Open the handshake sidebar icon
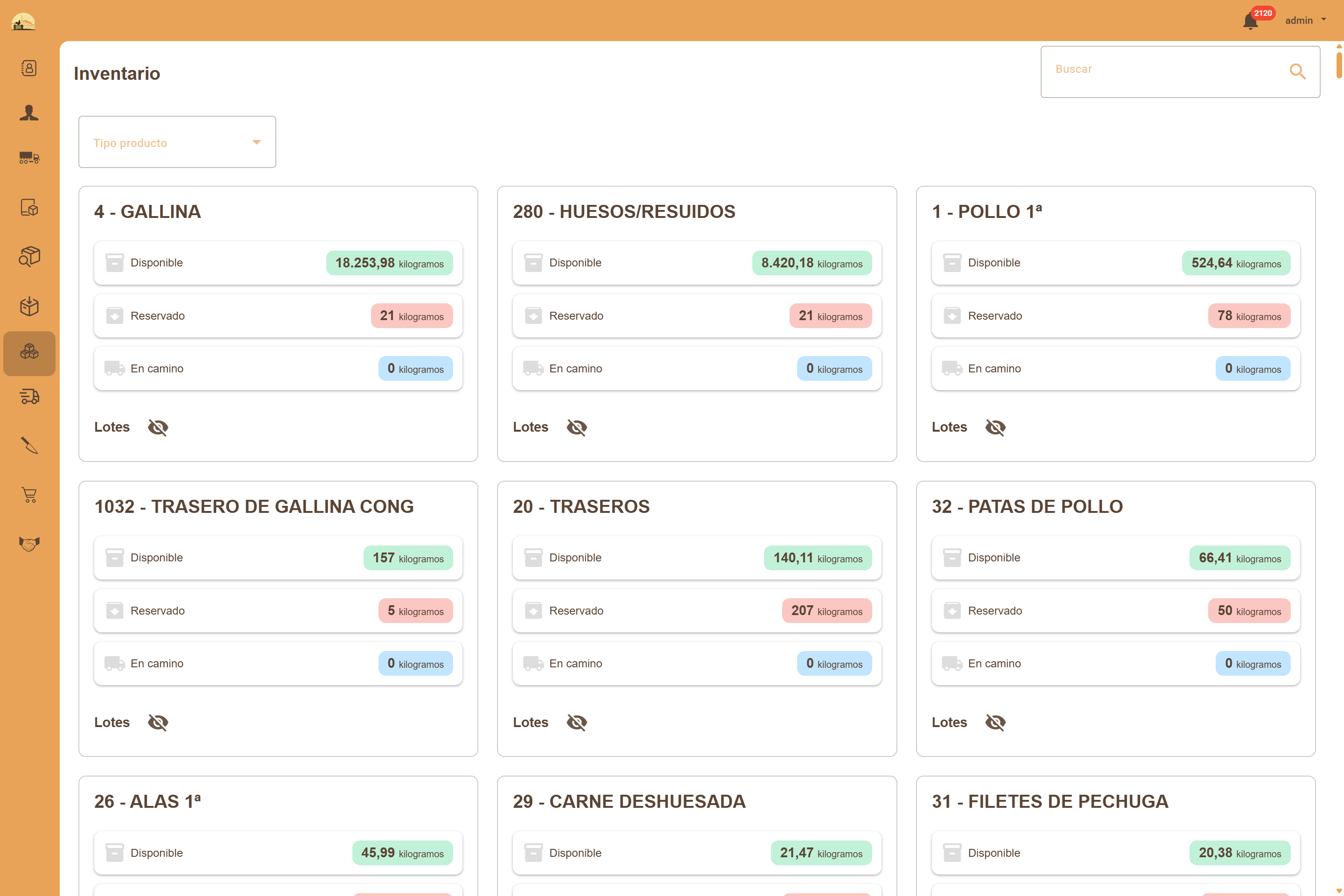Viewport: 1344px width, 896px height. tap(29, 543)
